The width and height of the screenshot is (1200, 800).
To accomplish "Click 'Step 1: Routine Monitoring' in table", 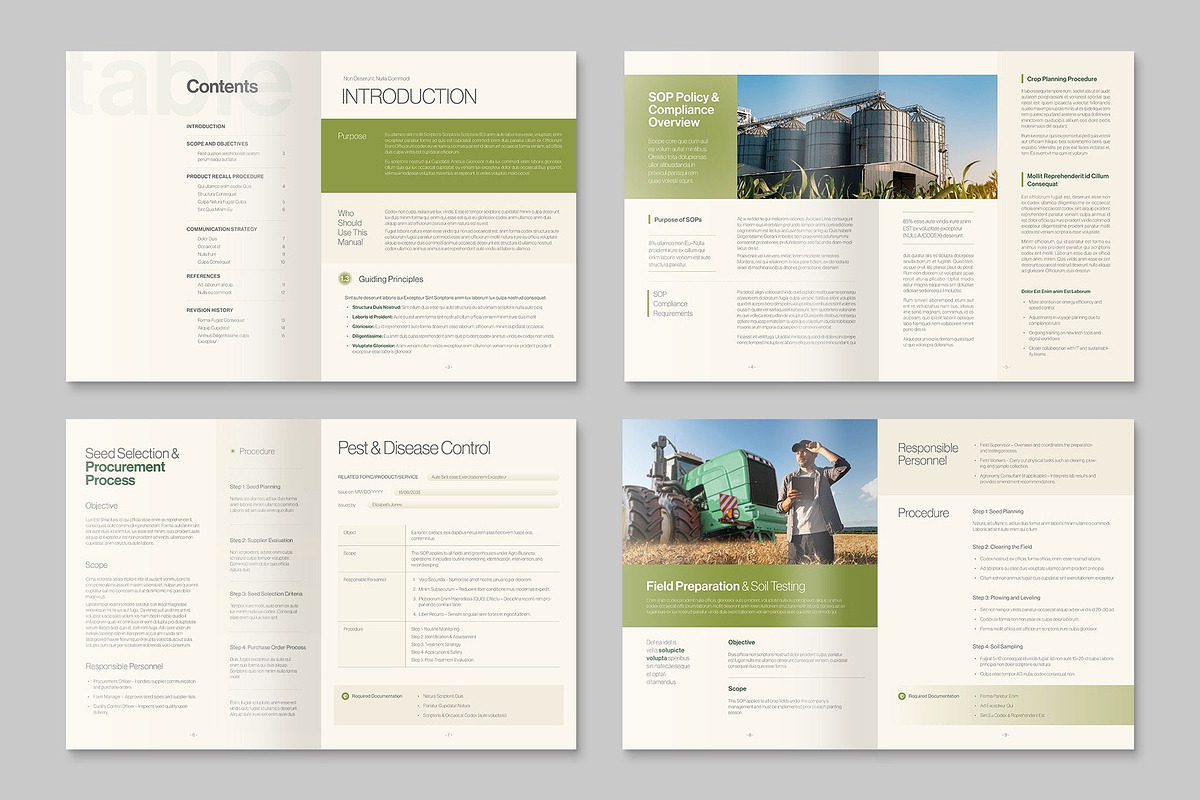I will click(x=436, y=628).
